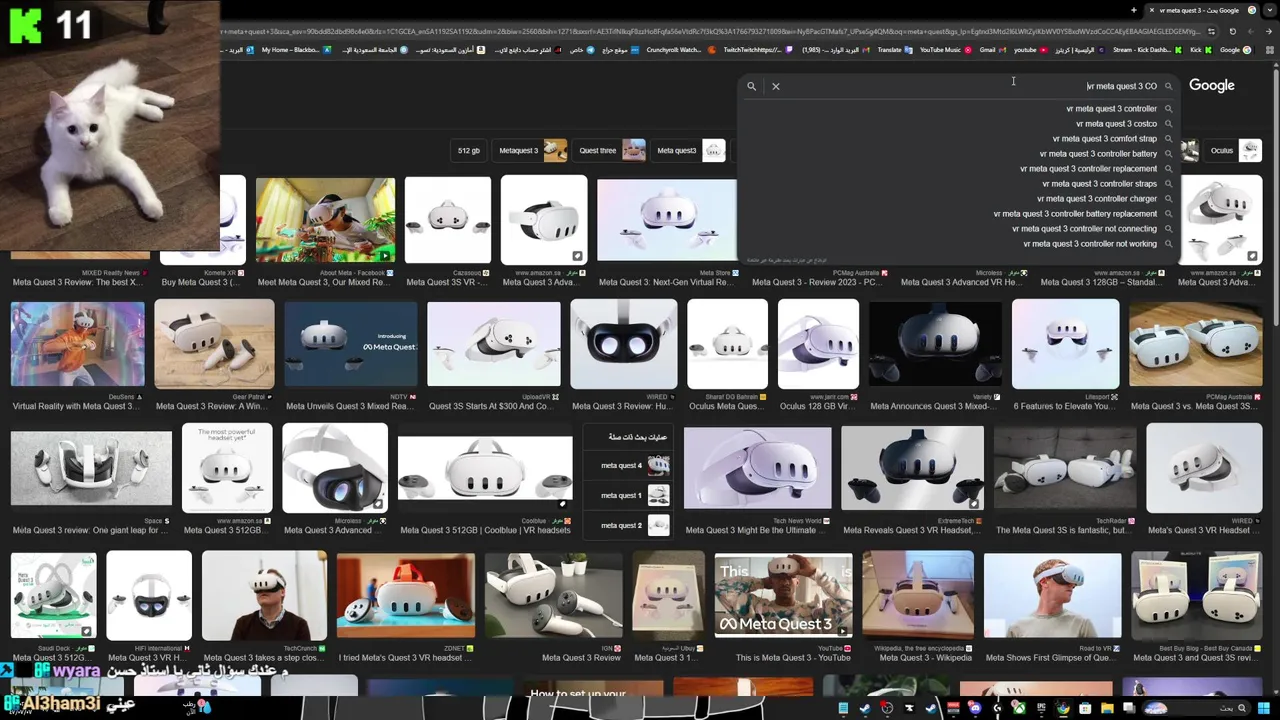Open the 'Meta Quest 3 review: One giant leap' image
The image size is (1280, 720).
pos(91,468)
